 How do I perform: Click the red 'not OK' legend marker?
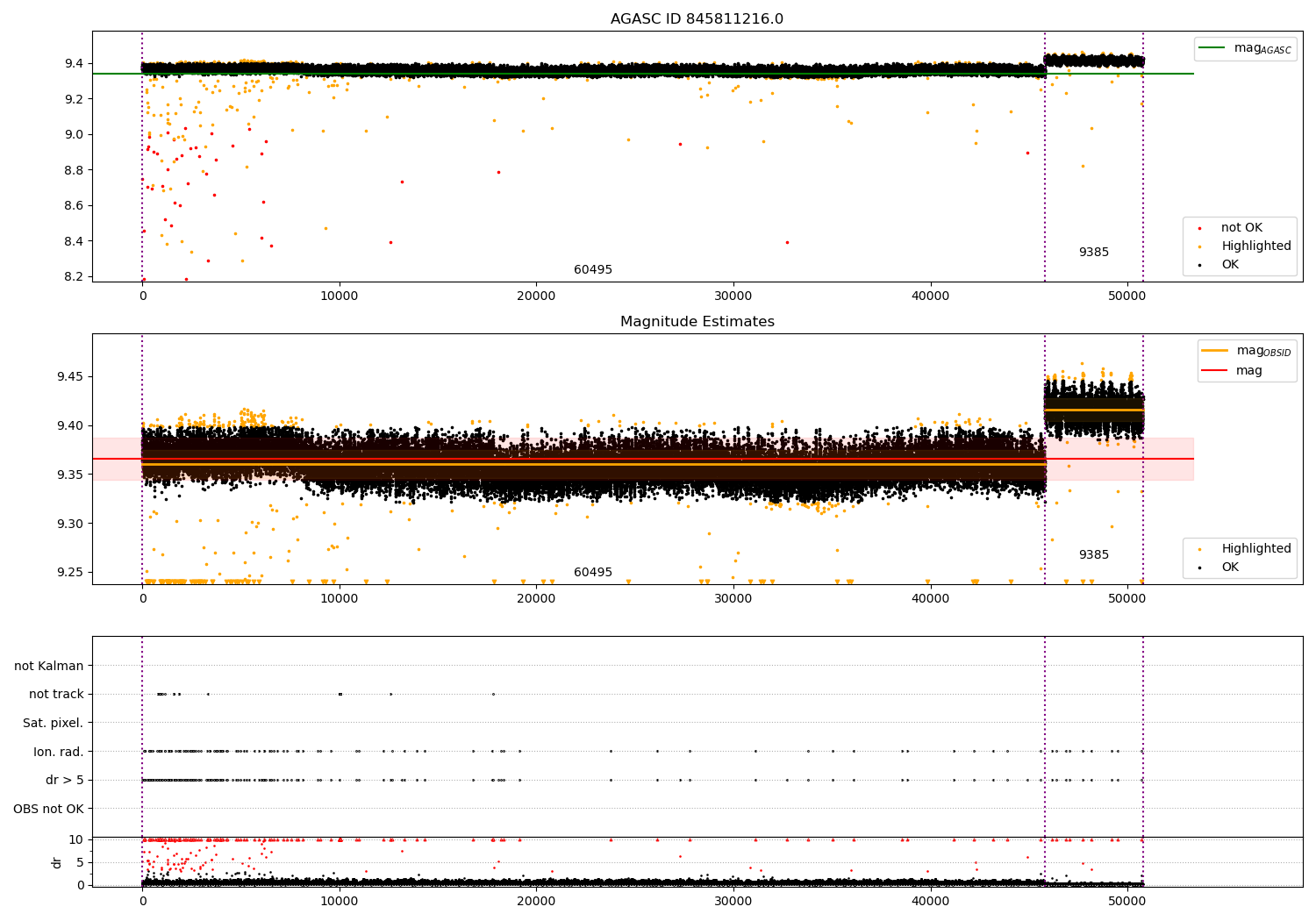point(1199,228)
